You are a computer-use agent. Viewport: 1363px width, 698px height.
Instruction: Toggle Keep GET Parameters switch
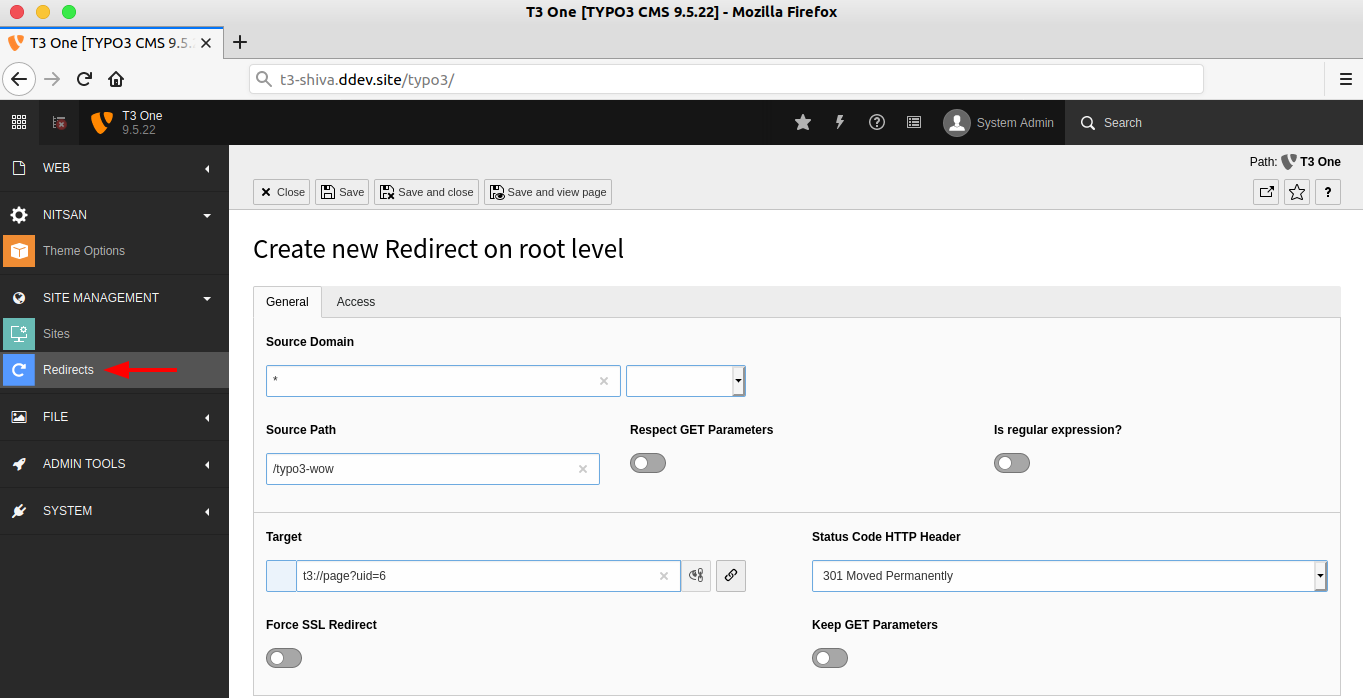(829, 657)
